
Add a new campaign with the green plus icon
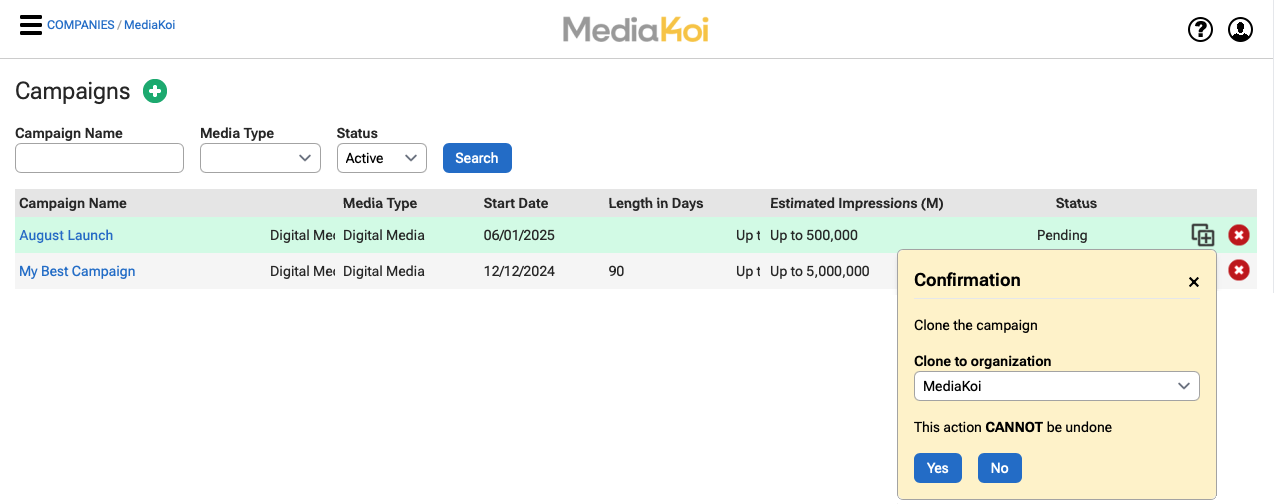(x=155, y=91)
